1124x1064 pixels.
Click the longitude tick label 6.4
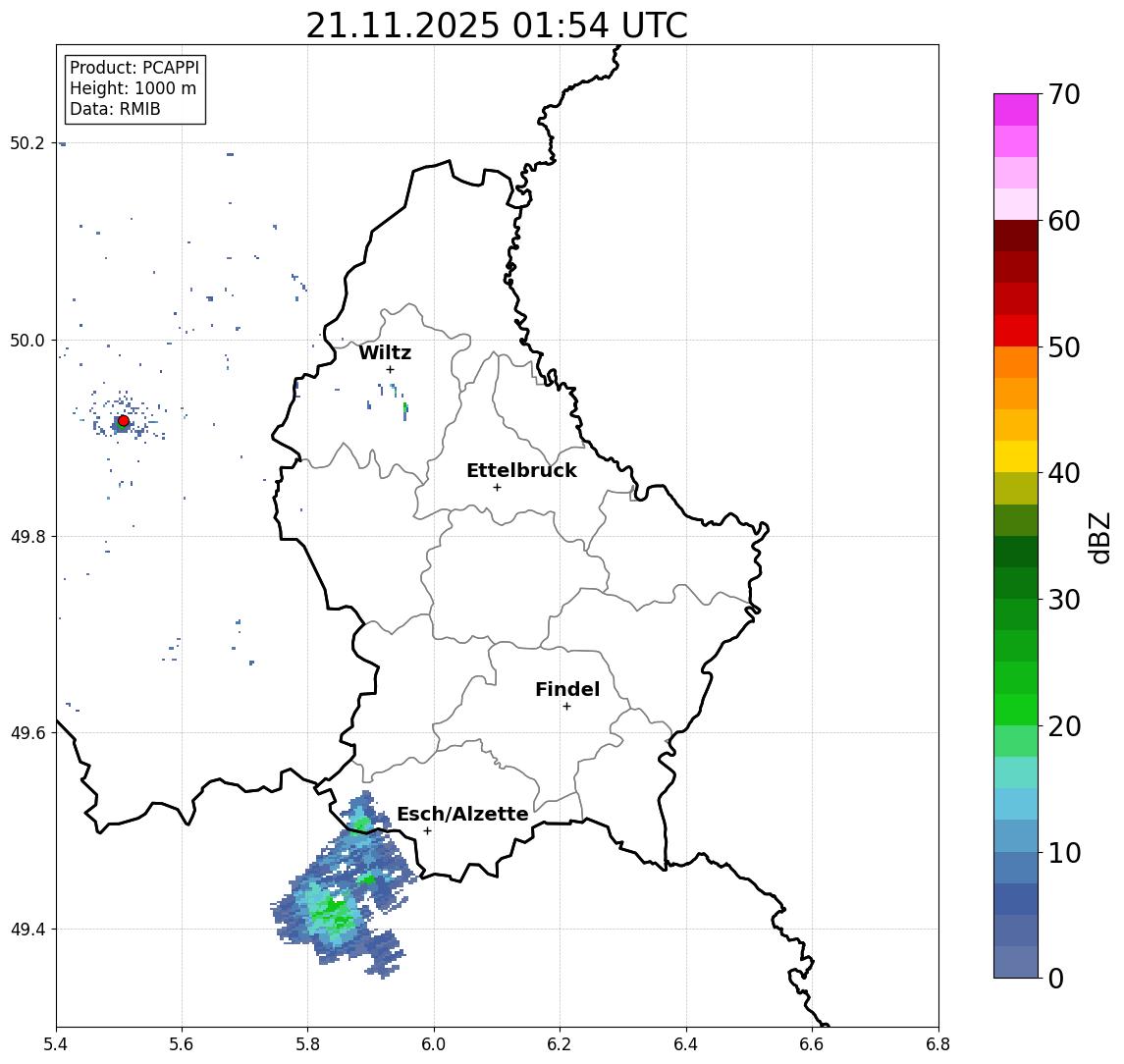[x=686, y=1044]
